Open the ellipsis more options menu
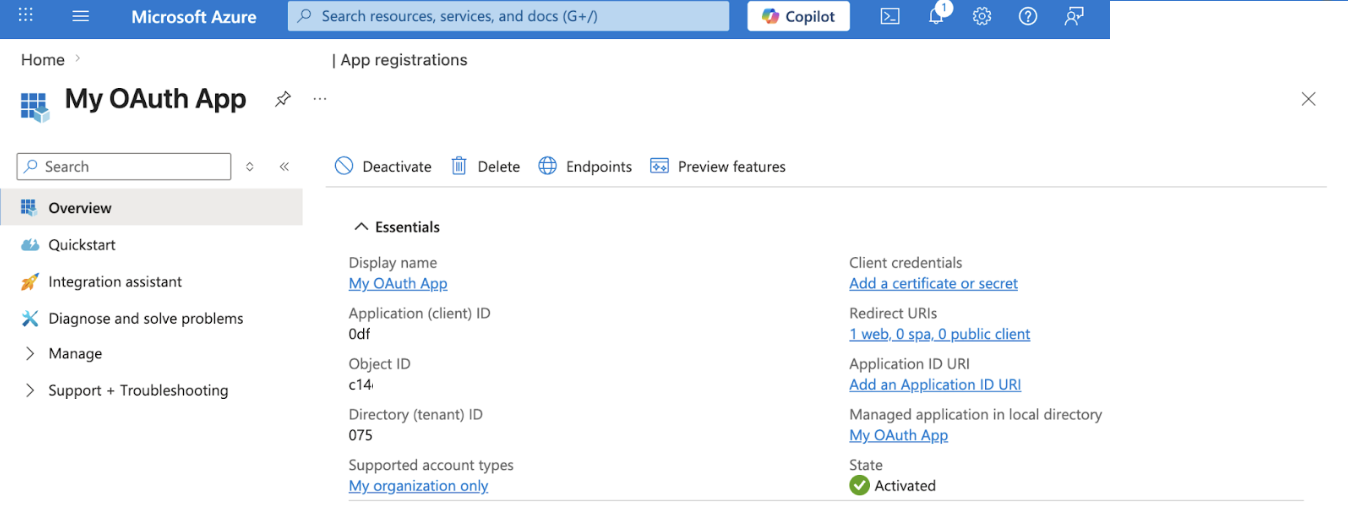This screenshot has width=1348, height=516. [320, 98]
